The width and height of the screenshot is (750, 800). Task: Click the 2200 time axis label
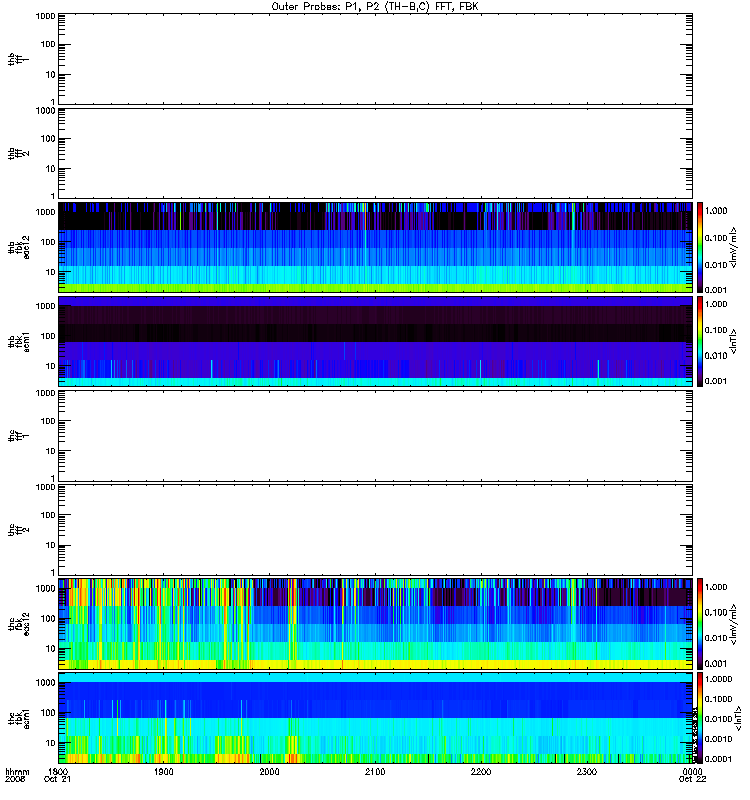coord(481,771)
